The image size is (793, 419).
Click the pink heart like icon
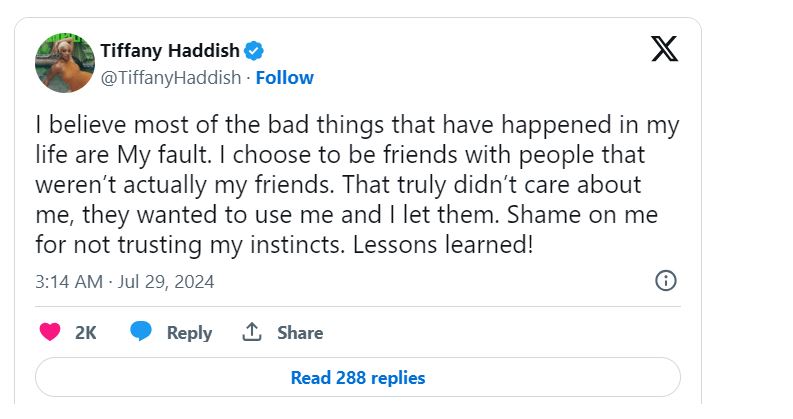coord(49,332)
